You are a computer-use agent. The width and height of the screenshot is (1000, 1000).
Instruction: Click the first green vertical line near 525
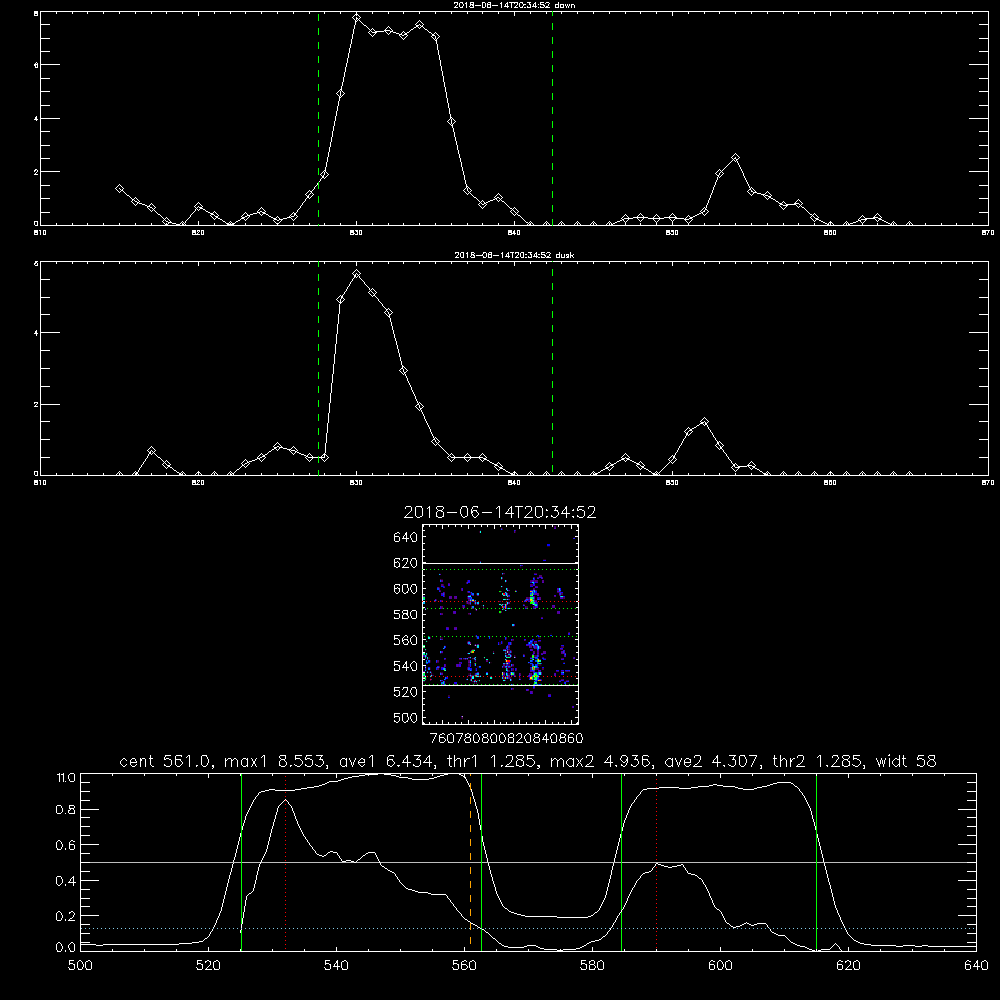coord(241,862)
